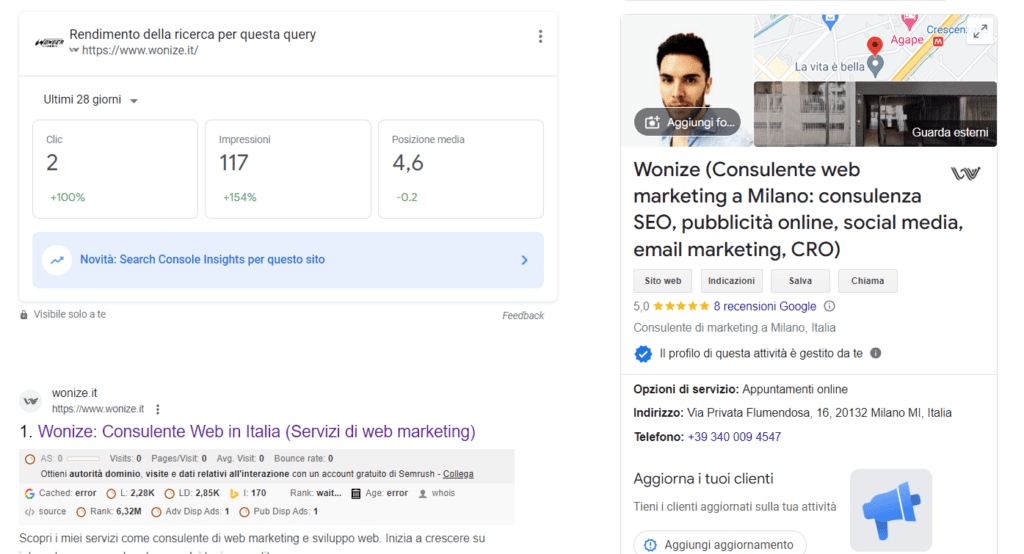Click the wonize.it favicon in the search result

point(31,401)
